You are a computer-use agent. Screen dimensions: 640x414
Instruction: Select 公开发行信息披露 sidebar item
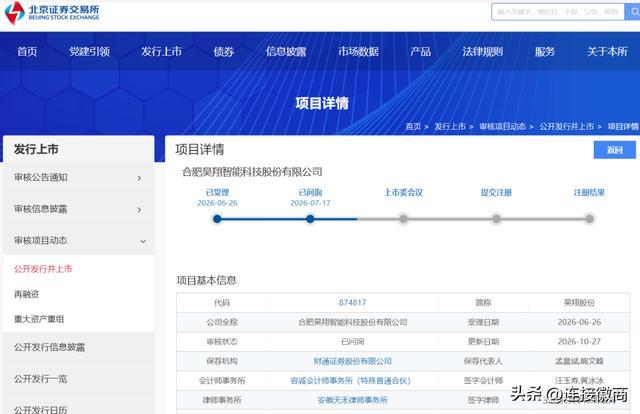coord(78,347)
